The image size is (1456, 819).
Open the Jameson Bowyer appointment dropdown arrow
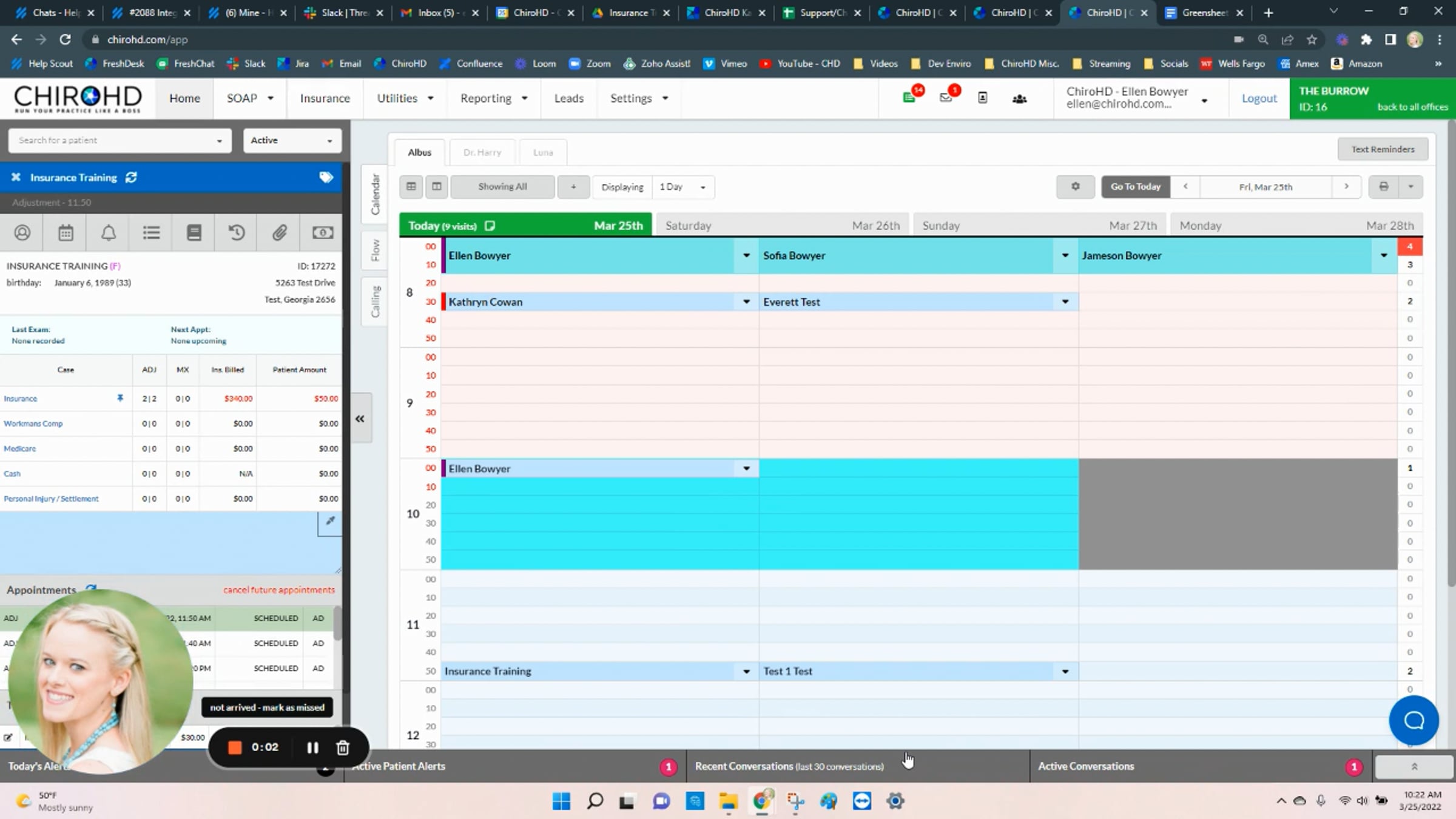1384,255
